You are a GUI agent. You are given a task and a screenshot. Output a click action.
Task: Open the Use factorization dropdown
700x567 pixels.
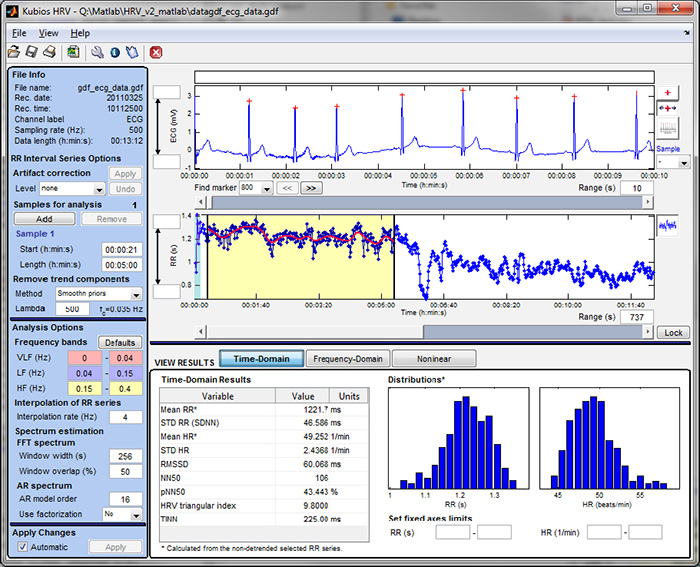(x=121, y=513)
